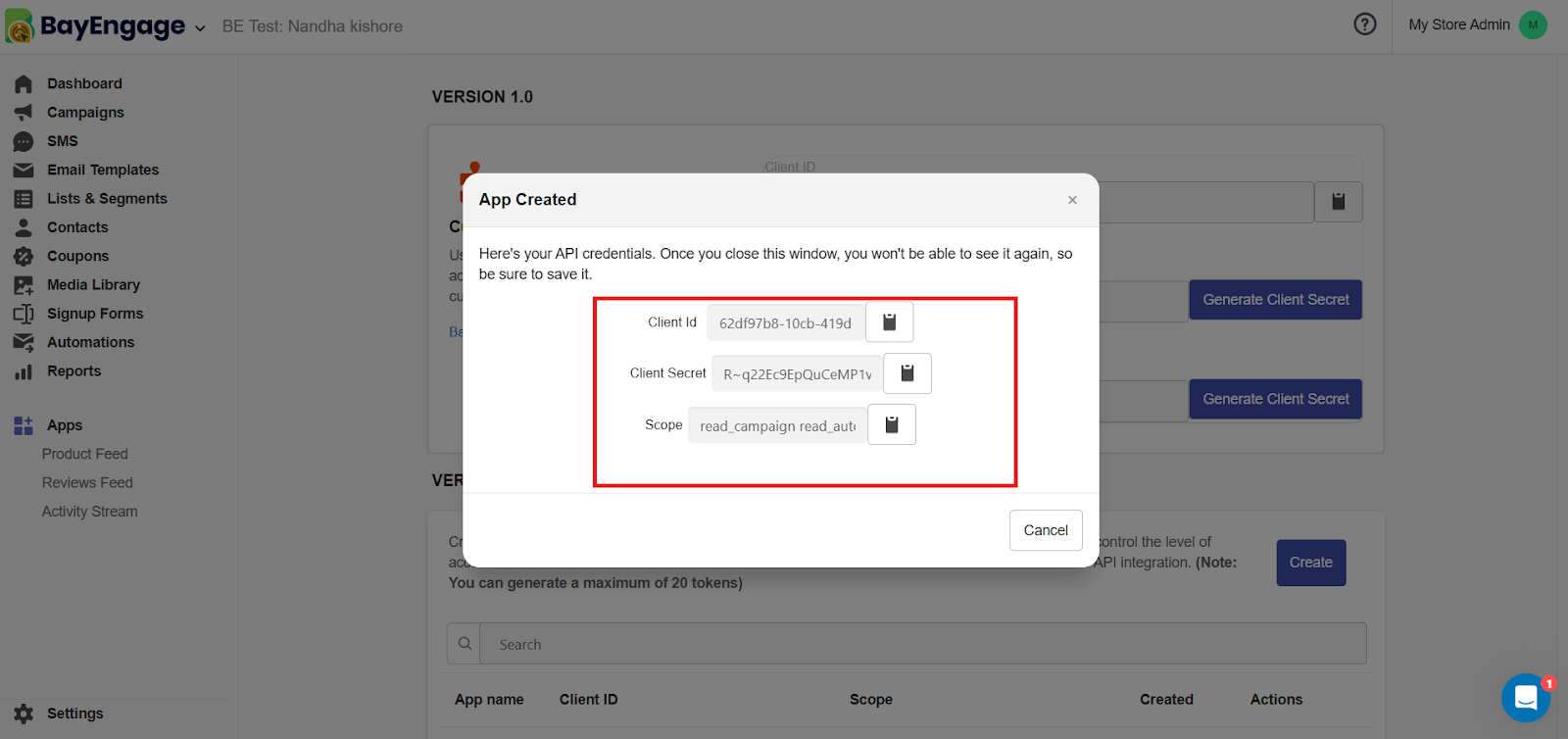This screenshot has width=1568, height=739.
Task: Click the Dashboard home icon
Action: coord(24,84)
